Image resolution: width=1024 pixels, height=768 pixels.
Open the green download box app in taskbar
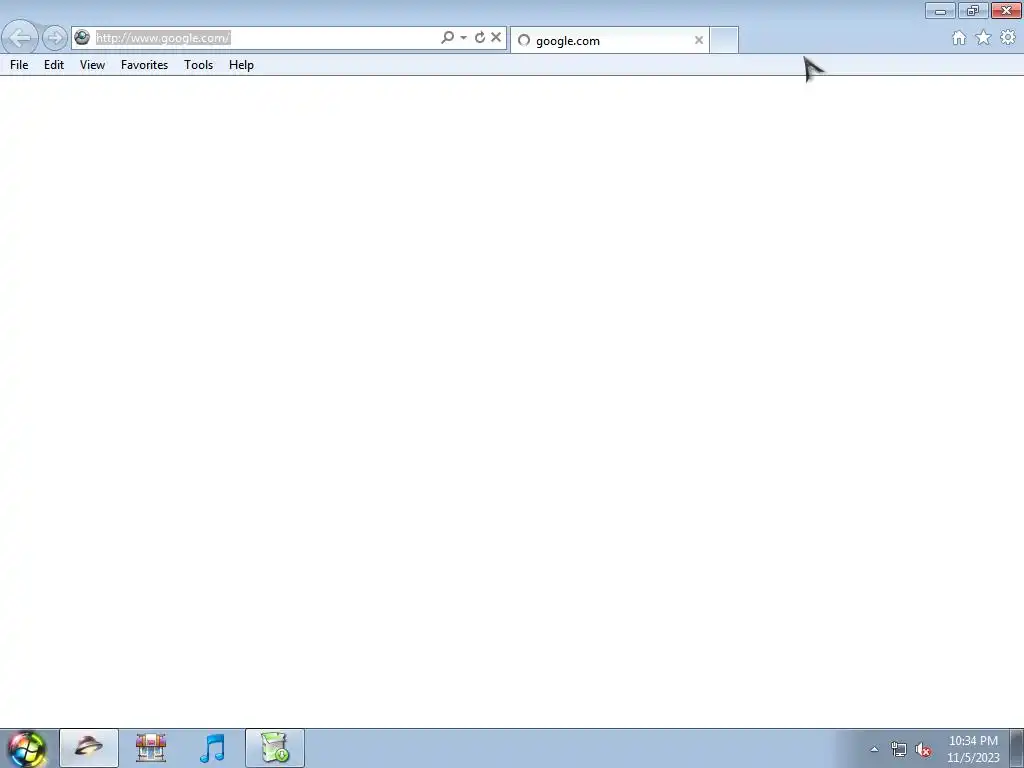pos(274,748)
